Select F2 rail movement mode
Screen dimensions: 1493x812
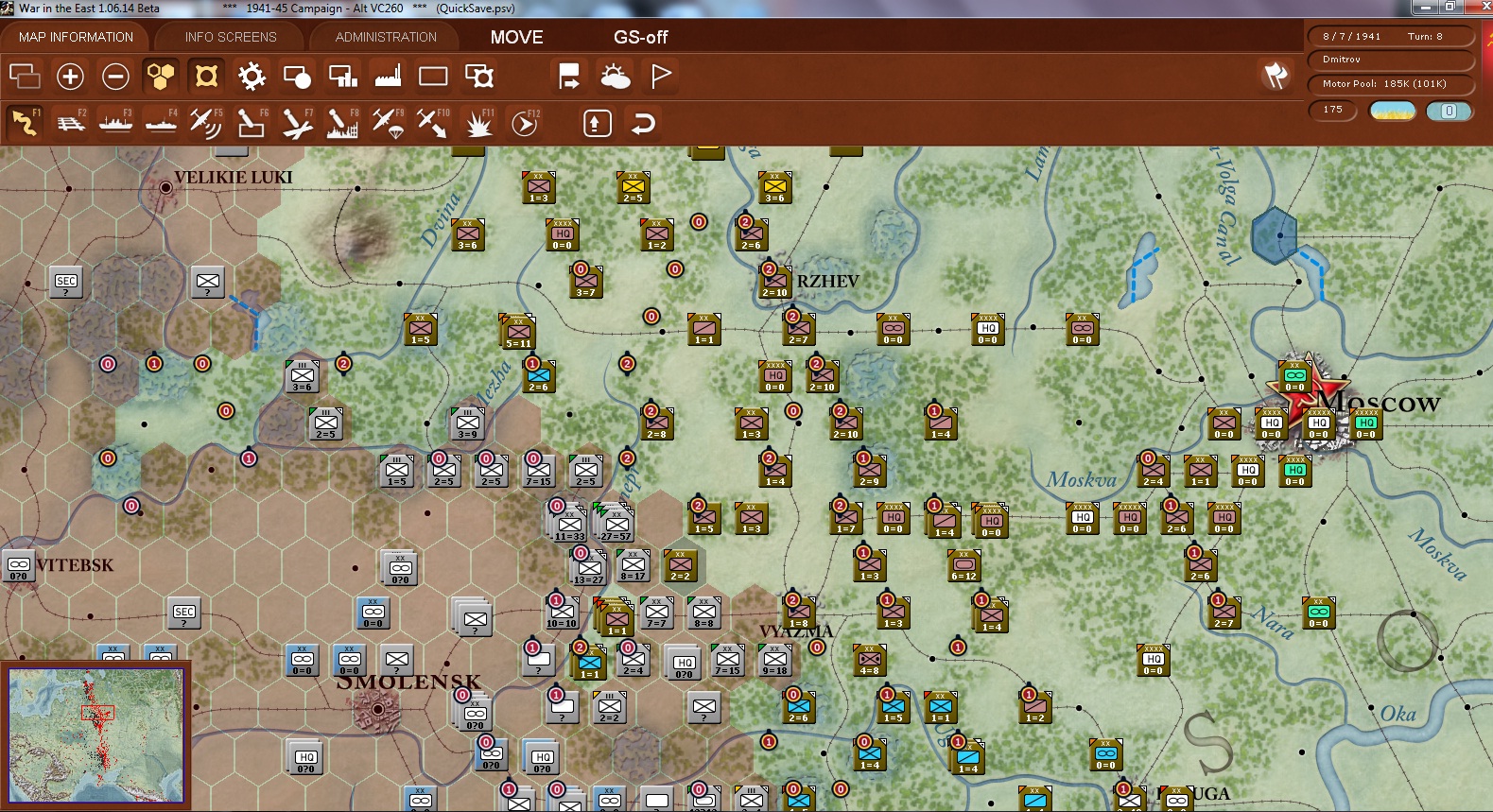(x=70, y=123)
